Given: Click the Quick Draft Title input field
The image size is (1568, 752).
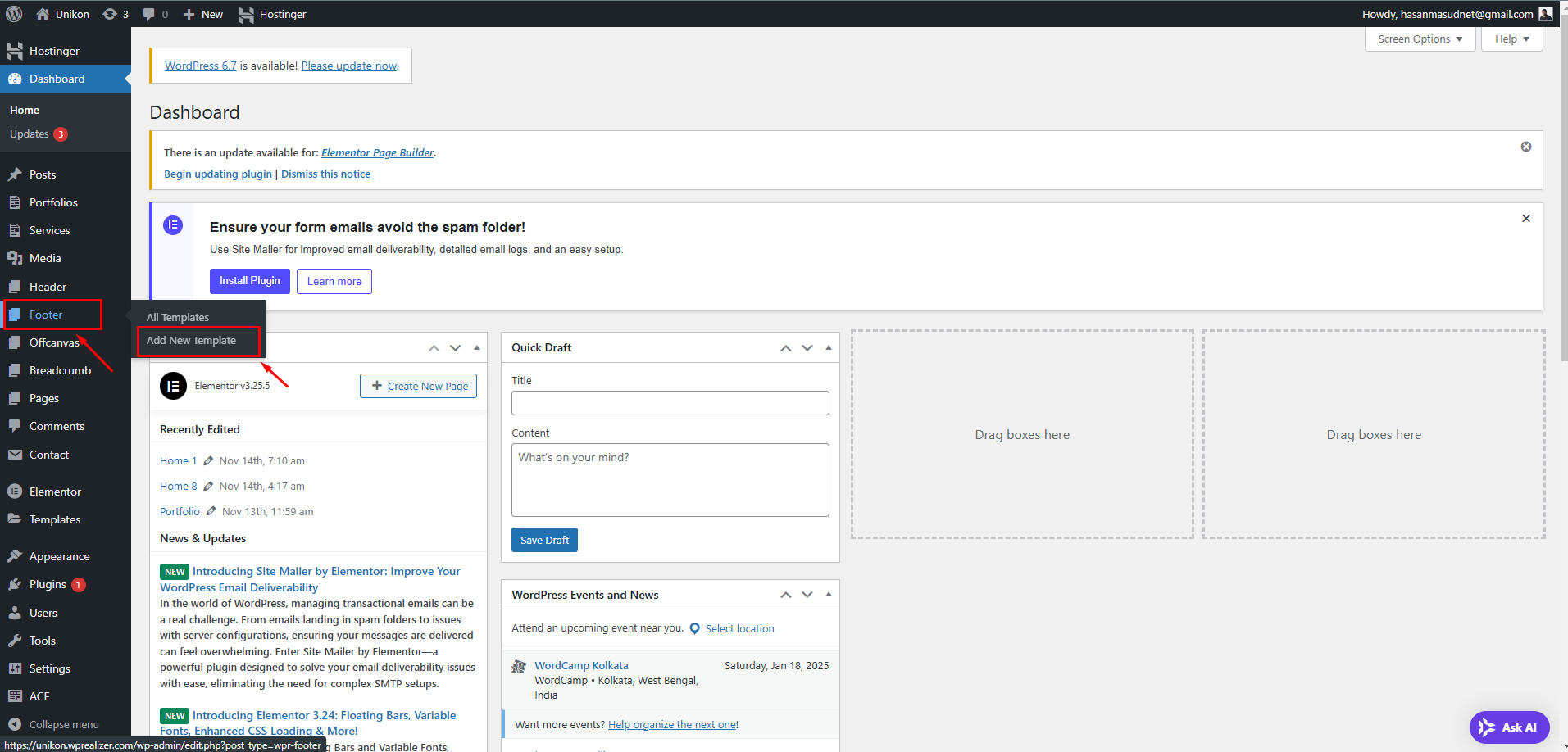Looking at the screenshot, I should 670,403.
